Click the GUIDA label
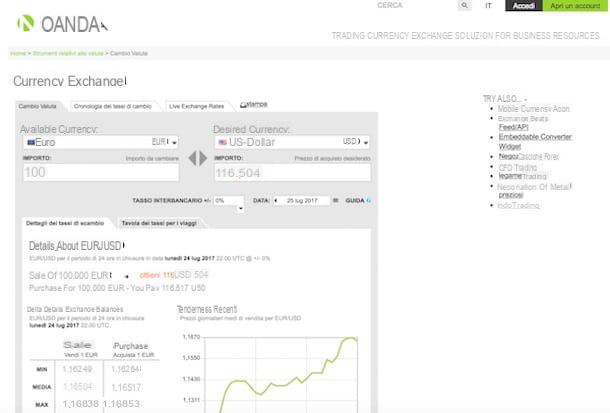The height and width of the screenshot is (413, 610). coord(355,201)
